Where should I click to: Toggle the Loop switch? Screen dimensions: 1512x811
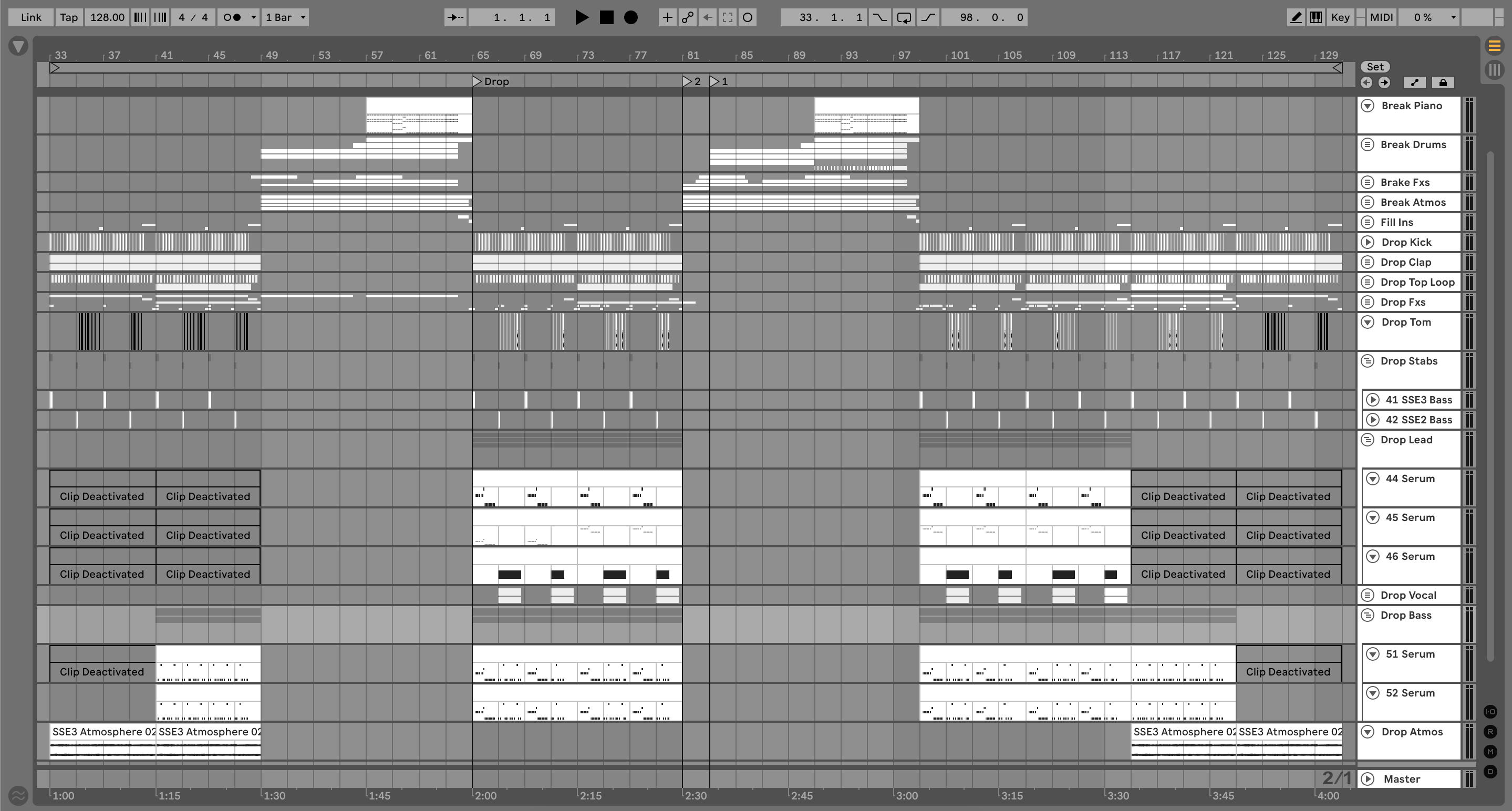903,17
